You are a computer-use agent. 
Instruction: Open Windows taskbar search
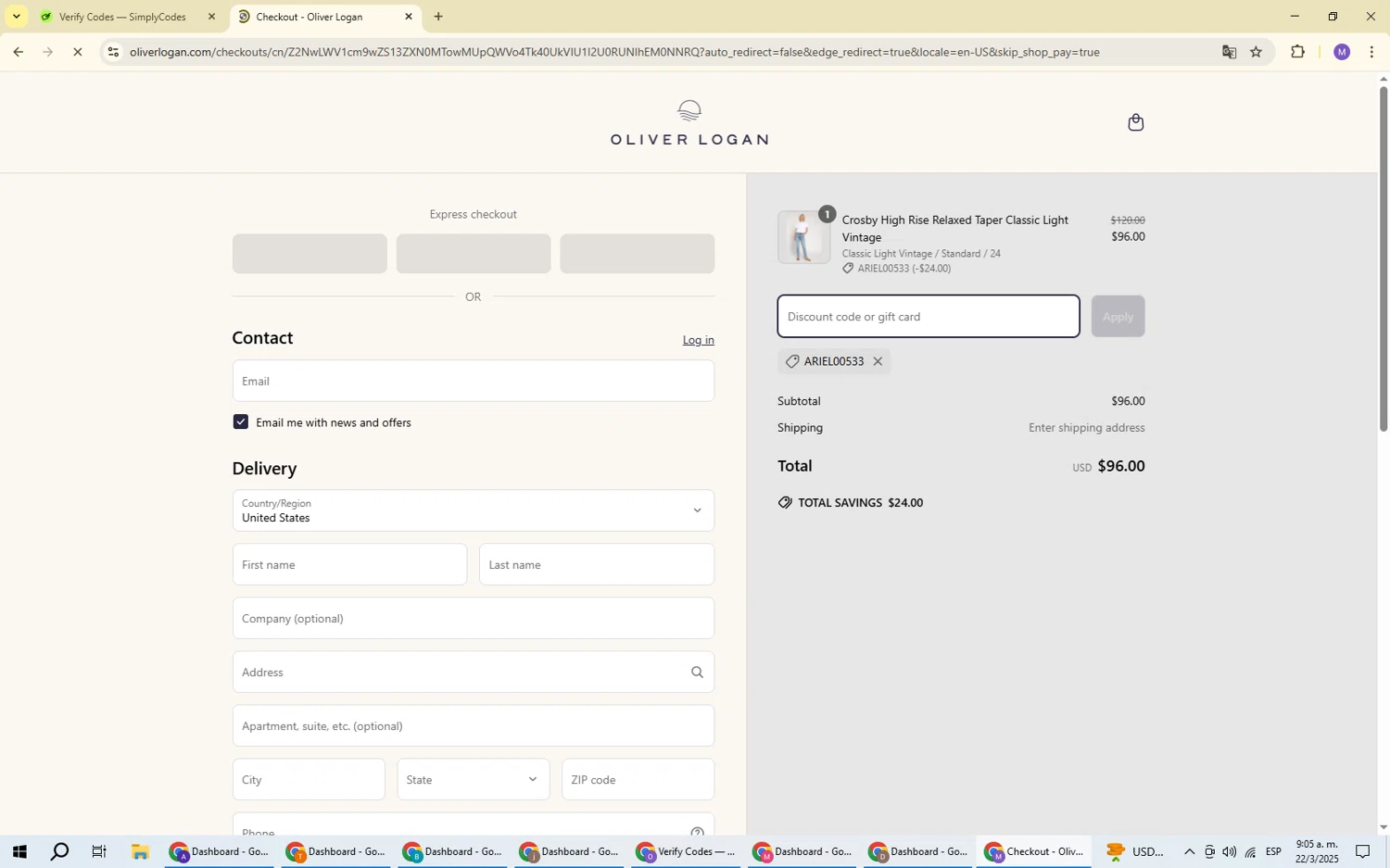pyautogui.click(x=59, y=852)
